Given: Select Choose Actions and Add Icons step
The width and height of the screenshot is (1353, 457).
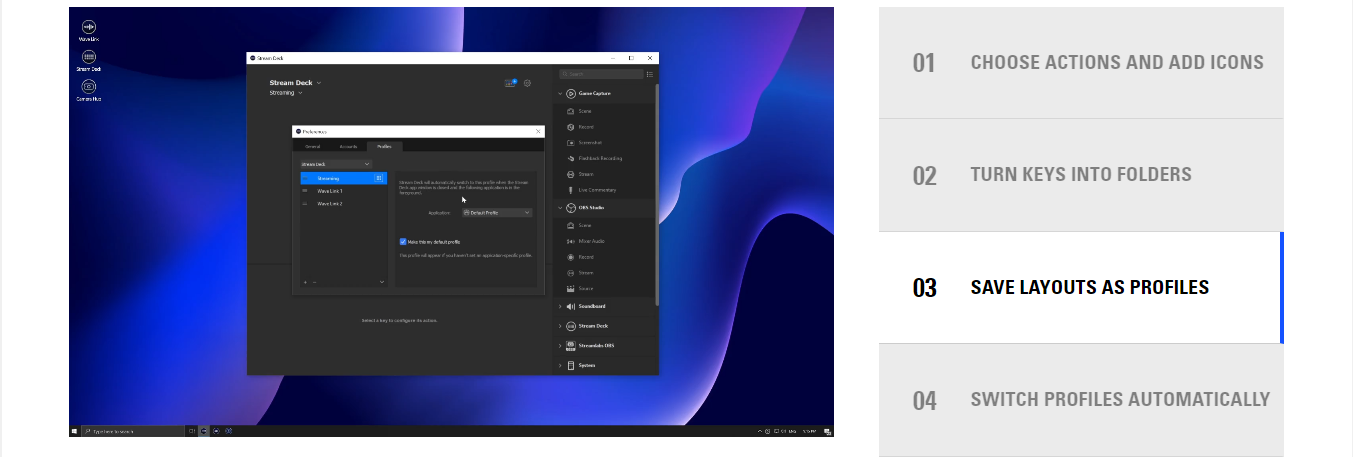Looking at the screenshot, I should [1081, 63].
